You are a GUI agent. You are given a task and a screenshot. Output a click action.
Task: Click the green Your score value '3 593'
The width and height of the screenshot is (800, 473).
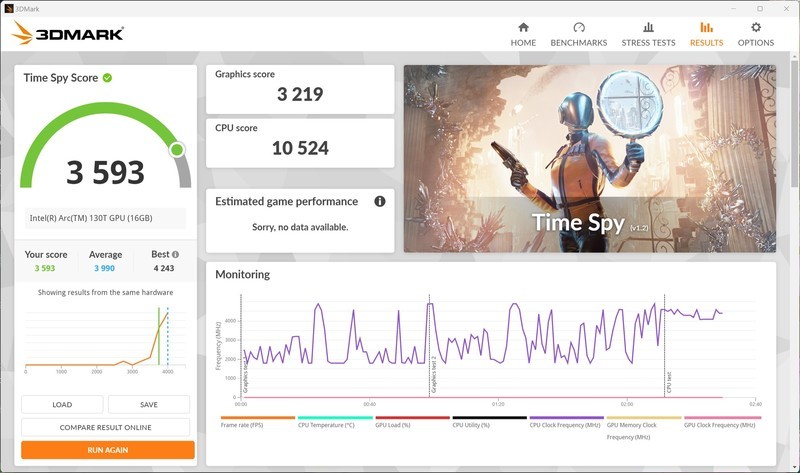[45, 268]
